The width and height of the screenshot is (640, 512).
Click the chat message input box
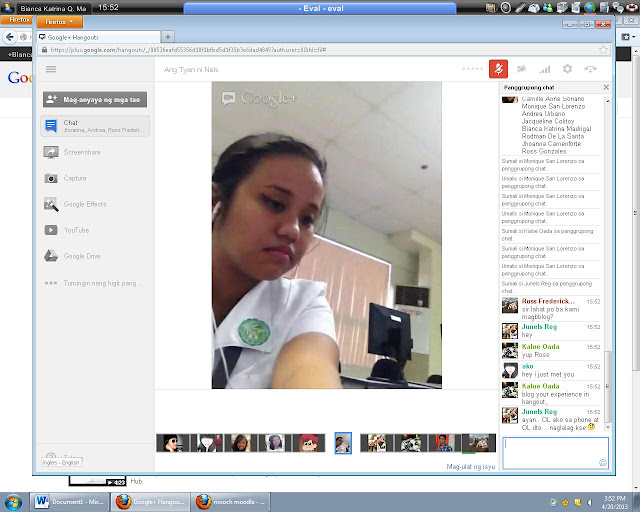555,453
